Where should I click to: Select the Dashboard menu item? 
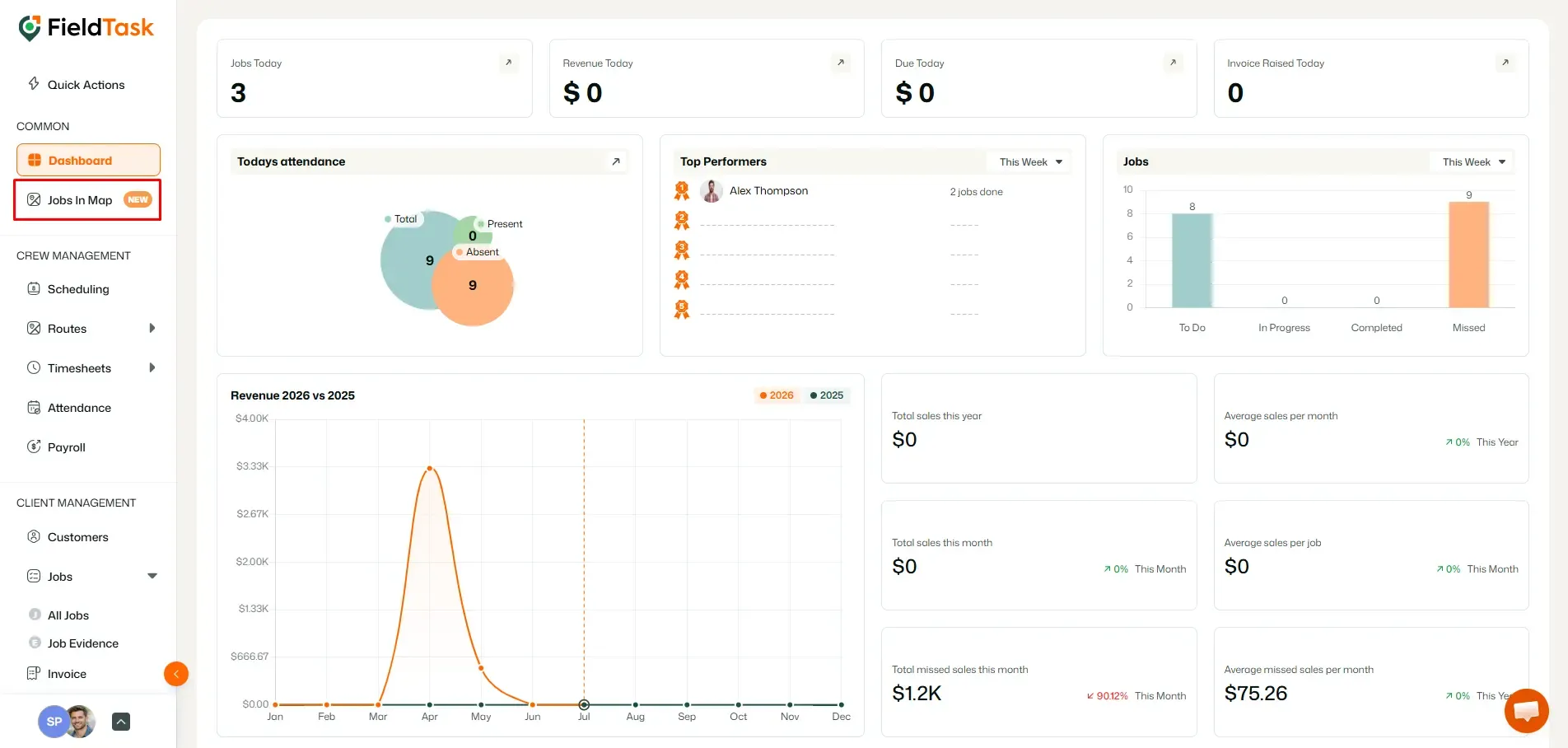(88, 160)
